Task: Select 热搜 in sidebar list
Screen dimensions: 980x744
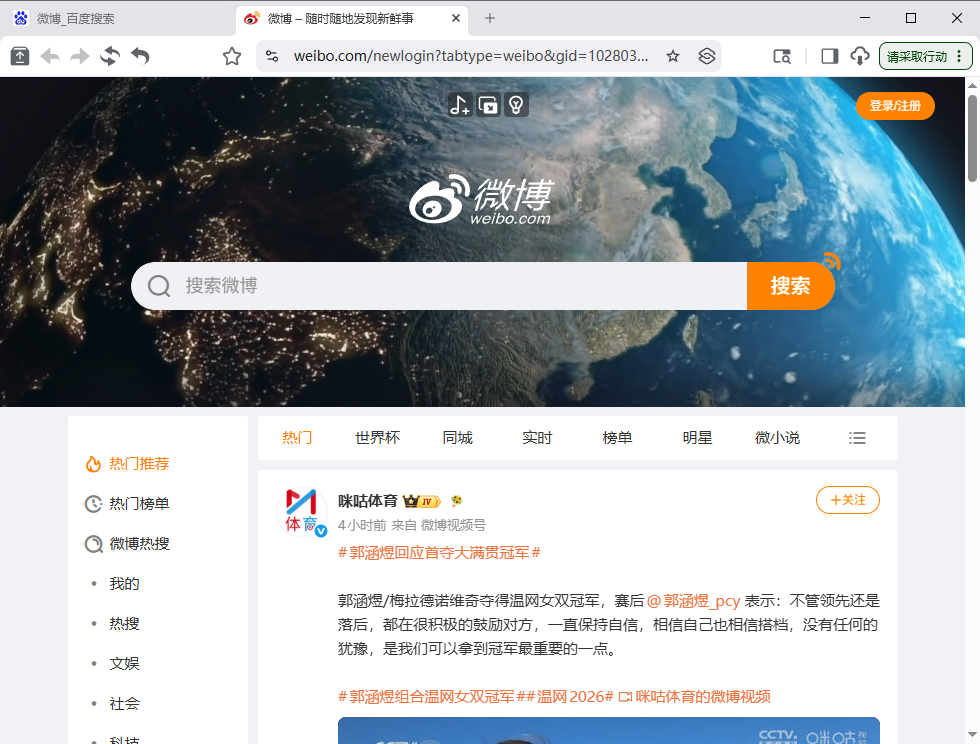Action: tap(124, 624)
